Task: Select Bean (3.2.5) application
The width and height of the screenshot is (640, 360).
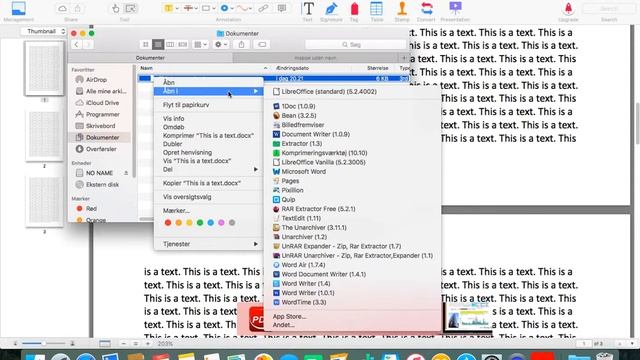Action: (298, 116)
